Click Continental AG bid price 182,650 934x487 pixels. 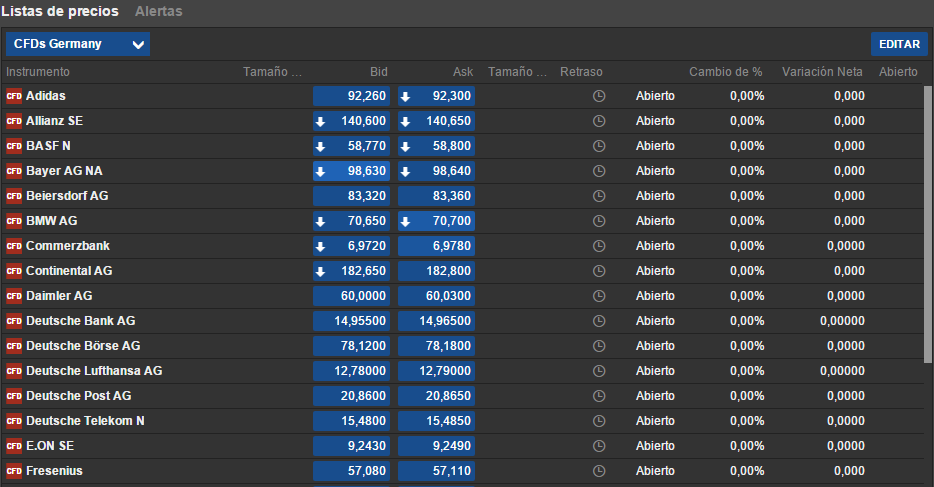tap(351, 271)
